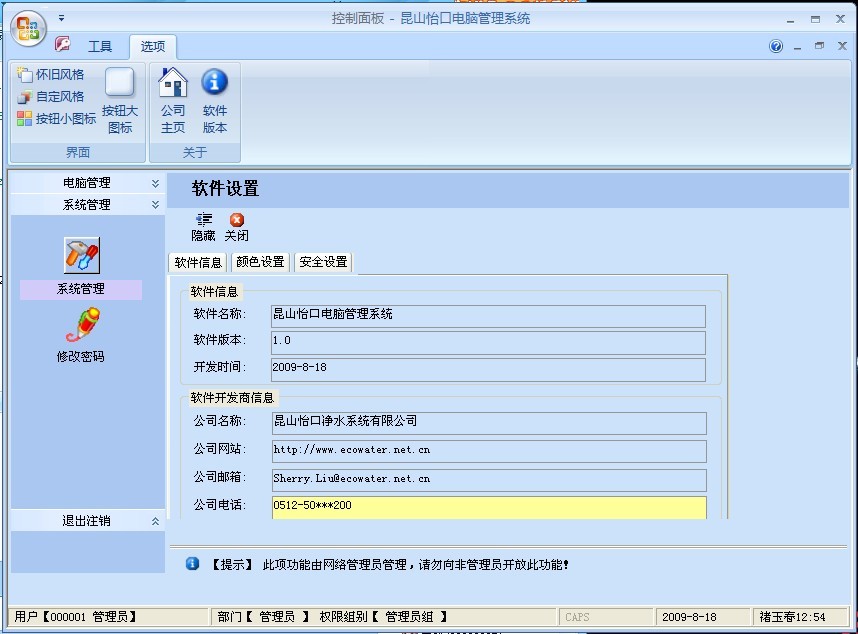Click the 用户【000001 管理员】 status entry
Screen dimensions: 858x634
pyautogui.click(x=76, y=617)
